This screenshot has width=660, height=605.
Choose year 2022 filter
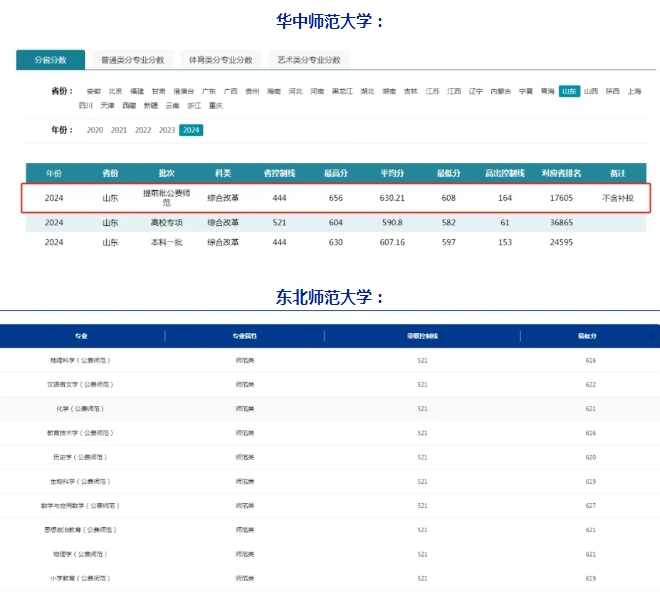coord(143,130)
